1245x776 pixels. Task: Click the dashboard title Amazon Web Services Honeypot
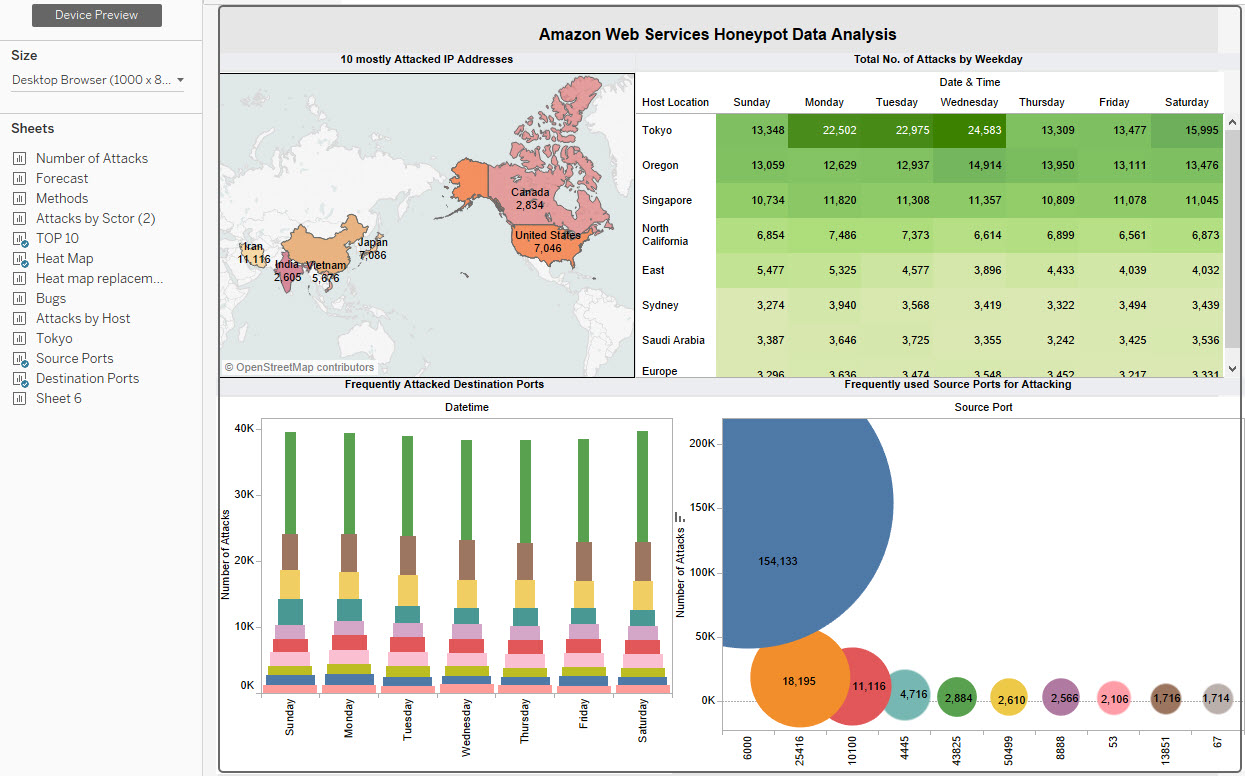718,35
